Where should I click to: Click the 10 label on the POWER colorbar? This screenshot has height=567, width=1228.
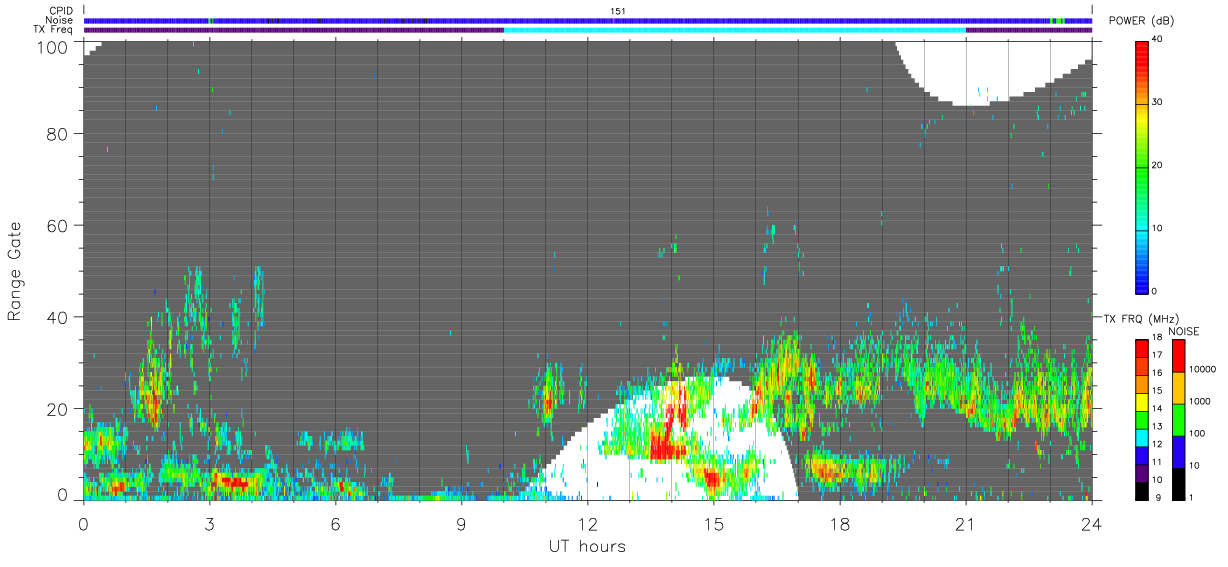(1158, 228)
